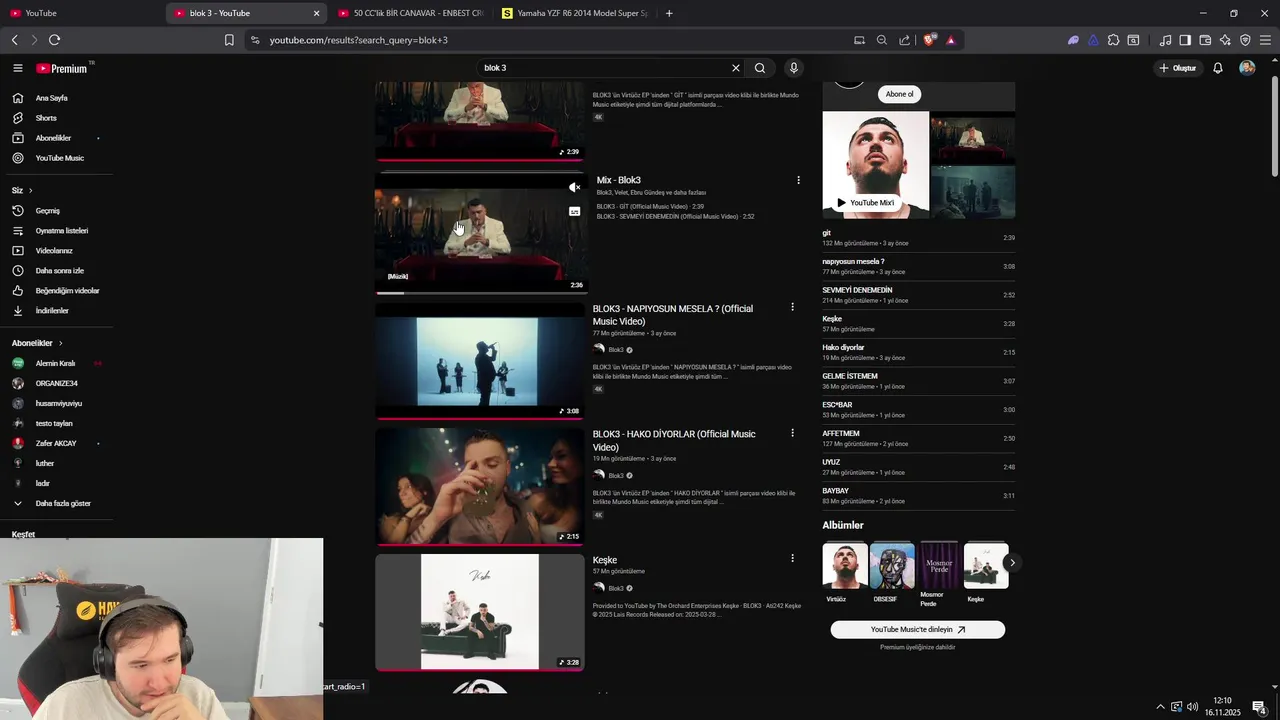Play the YouTube Mix'i button

[x=865, y=203]
